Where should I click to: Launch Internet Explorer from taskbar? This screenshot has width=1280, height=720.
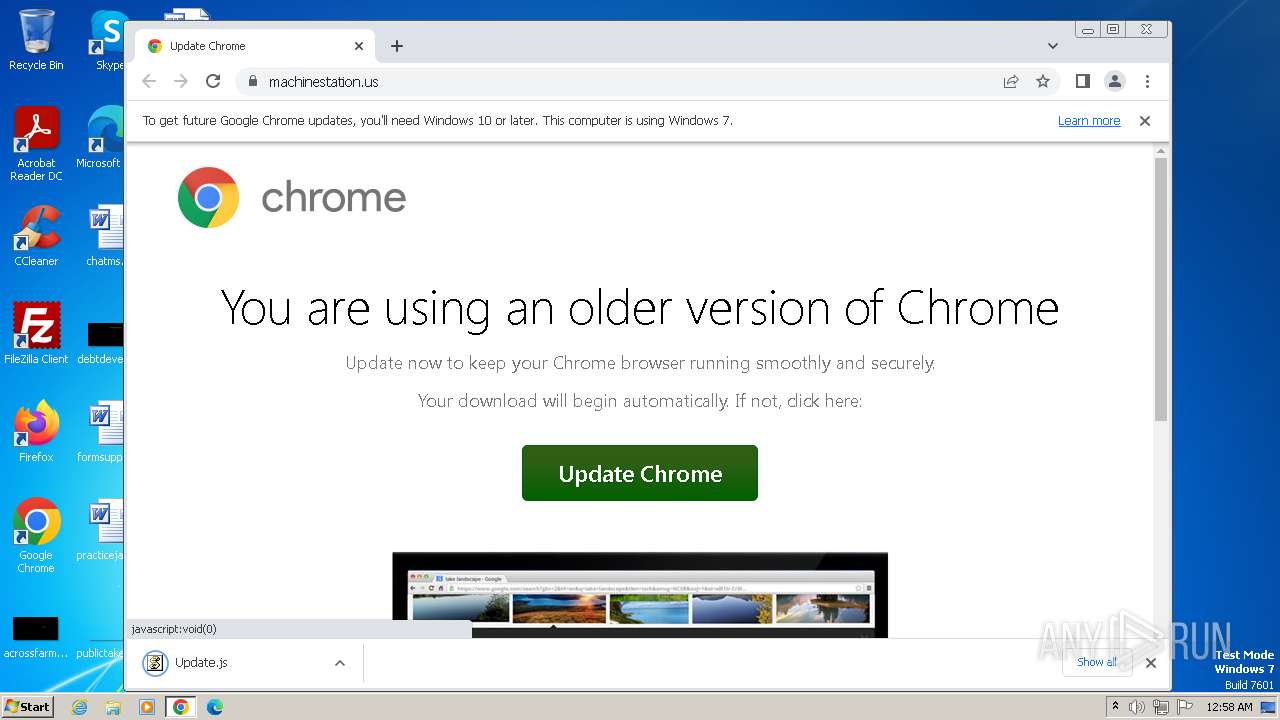pyautogui.click(x=79, y=707)
